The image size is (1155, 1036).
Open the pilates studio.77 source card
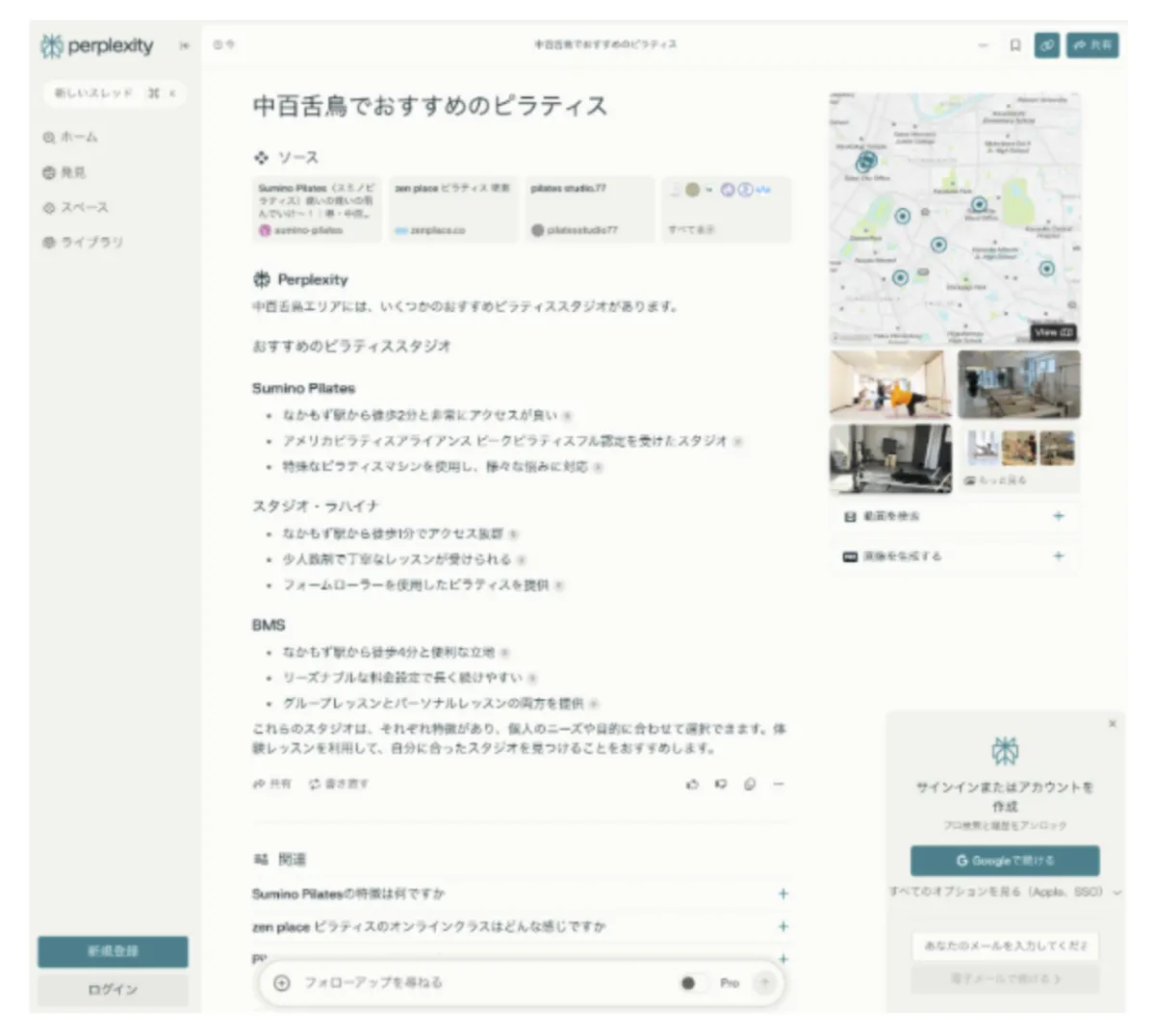[589, 209]
